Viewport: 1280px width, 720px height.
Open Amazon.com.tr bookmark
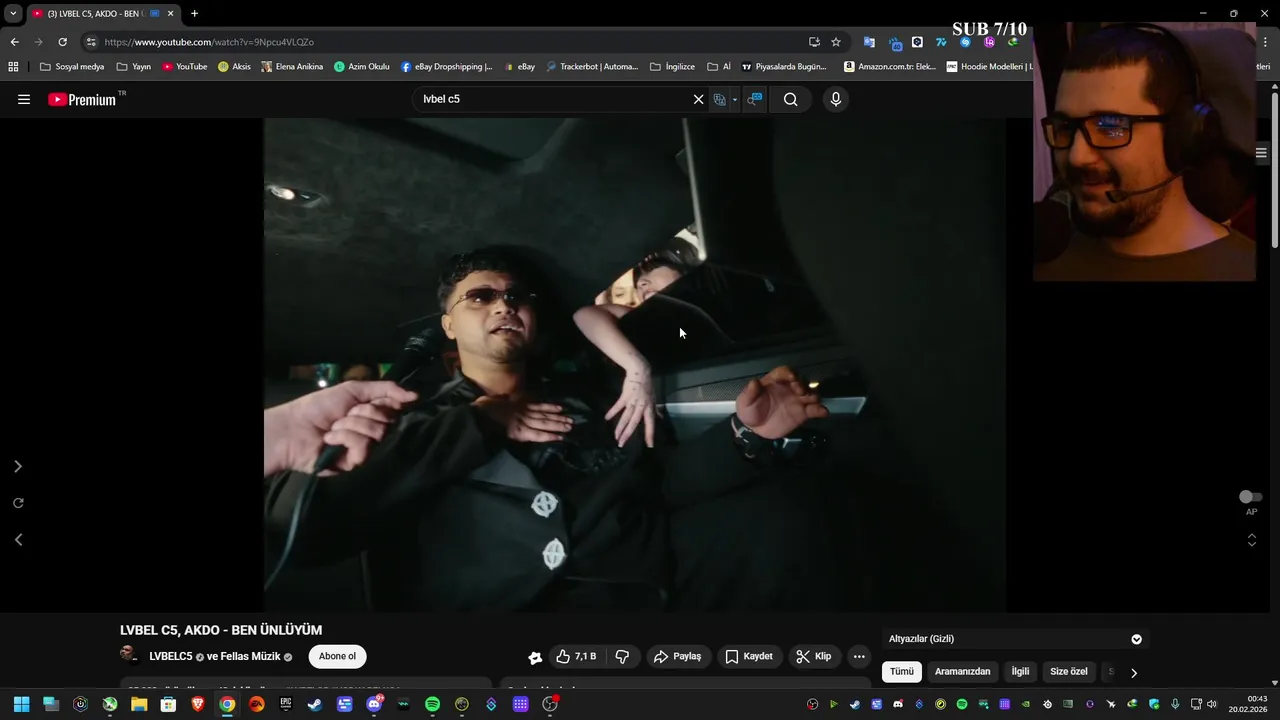(x=890, y=67)
